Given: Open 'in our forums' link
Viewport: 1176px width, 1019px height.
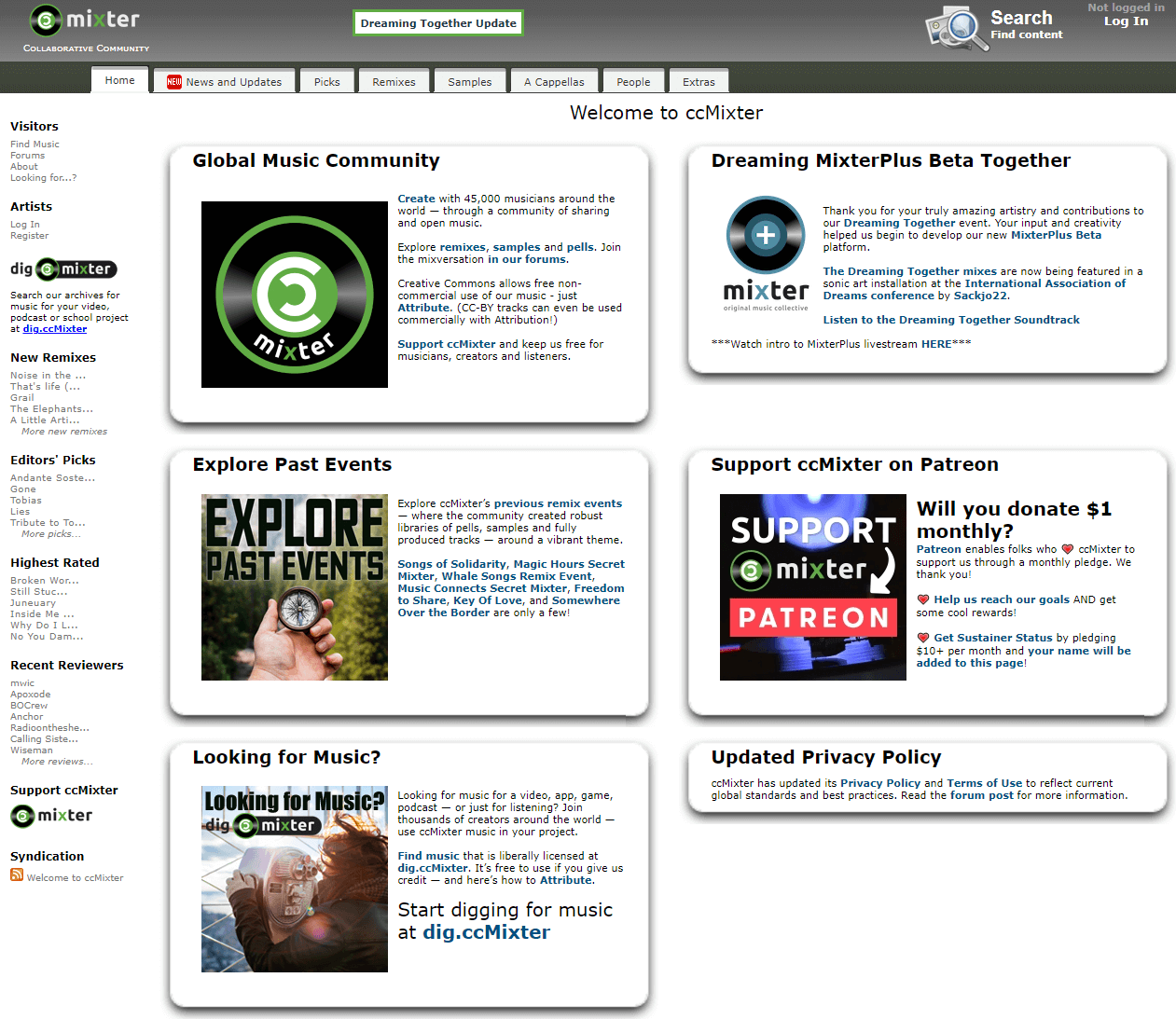Looking at the screenshot, I should 528,259.
